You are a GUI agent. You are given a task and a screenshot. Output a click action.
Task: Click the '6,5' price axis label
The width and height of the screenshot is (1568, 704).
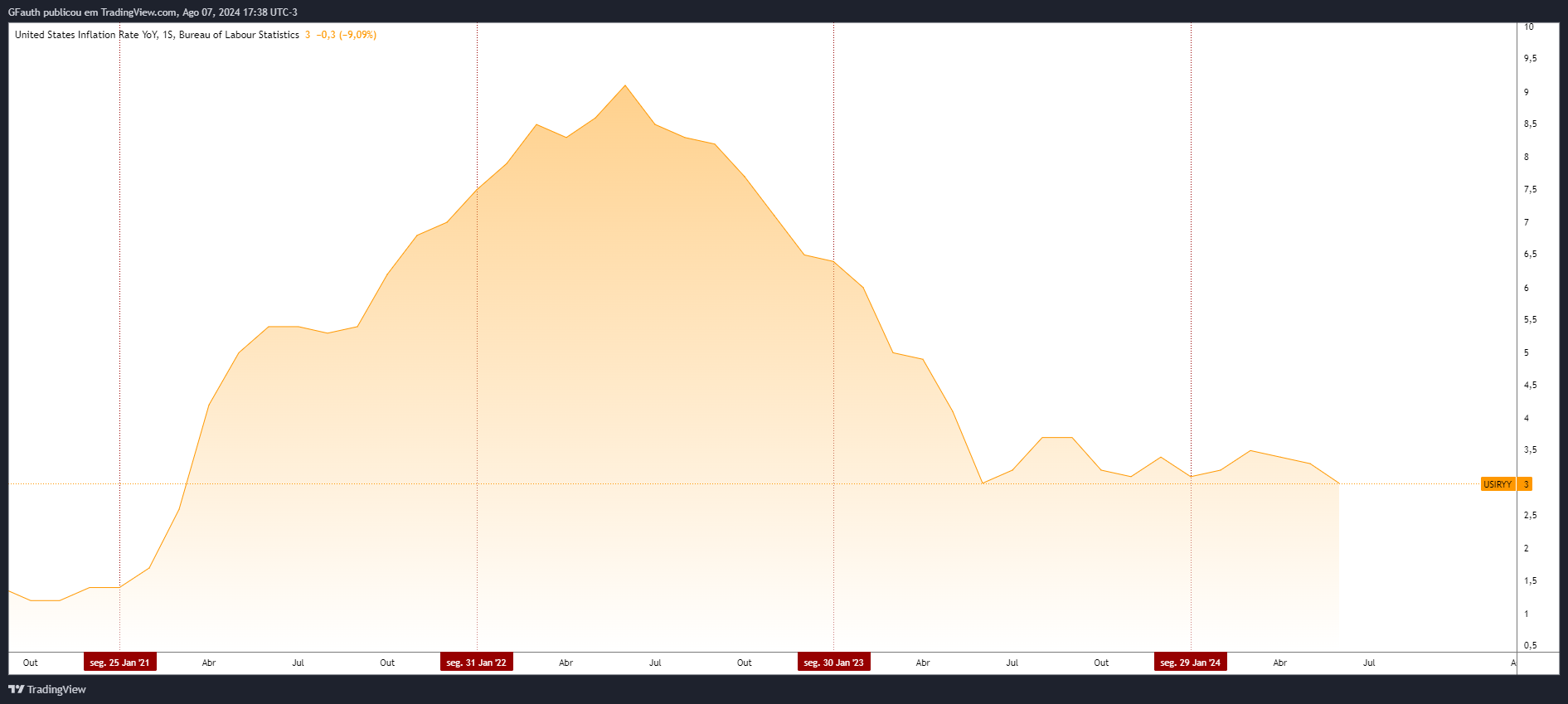1530,254
